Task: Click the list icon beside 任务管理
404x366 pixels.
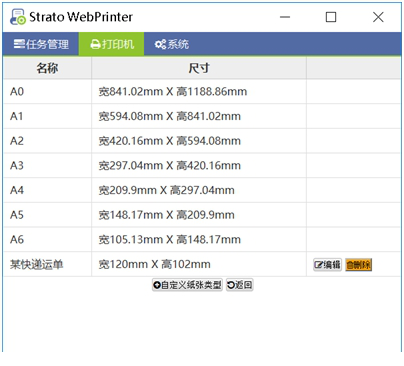Action: (x=19, y=44)
